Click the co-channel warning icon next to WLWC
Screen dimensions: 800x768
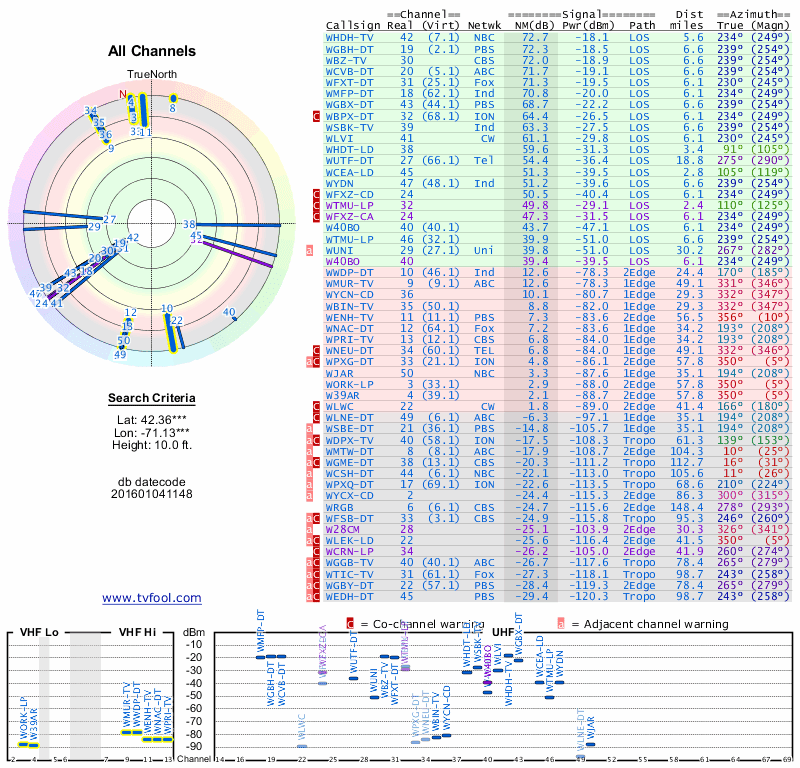(317, 406)
